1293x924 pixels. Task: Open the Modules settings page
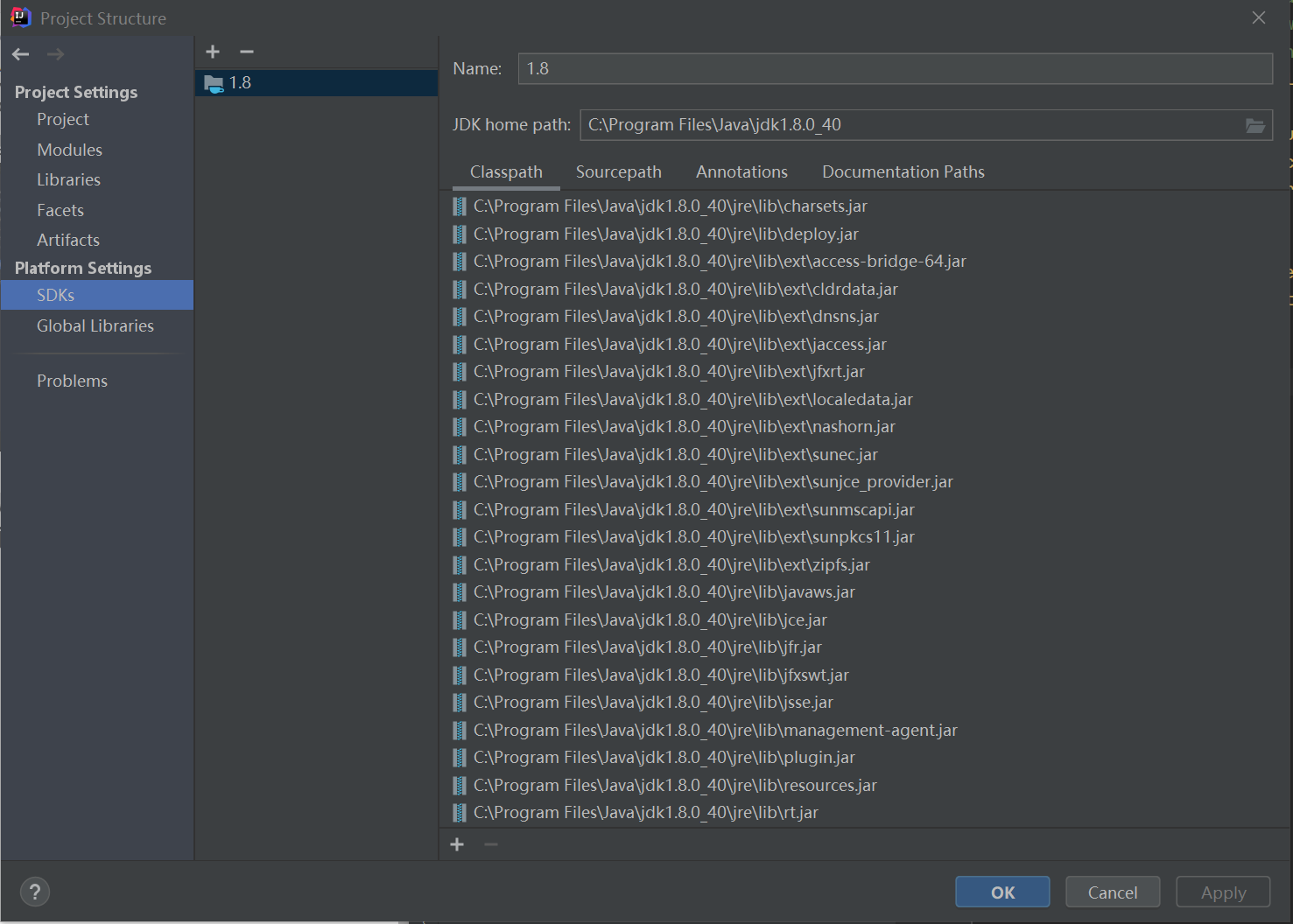point(69,150)
